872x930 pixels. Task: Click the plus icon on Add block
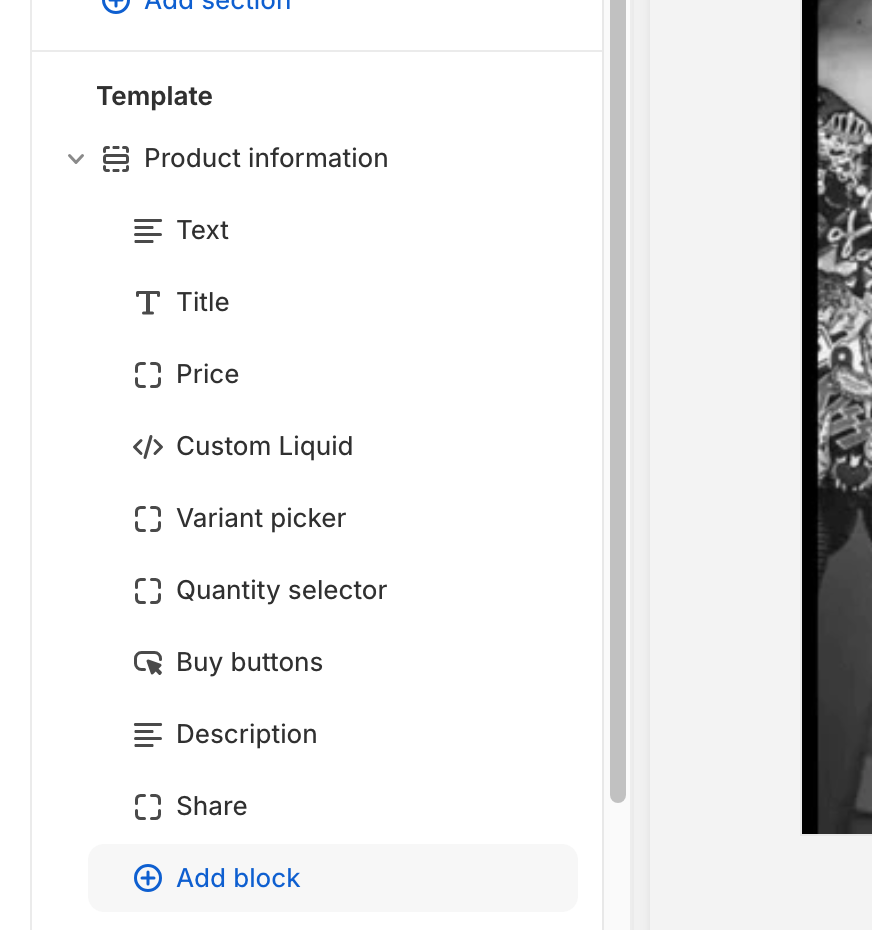(x=148, y=878)
